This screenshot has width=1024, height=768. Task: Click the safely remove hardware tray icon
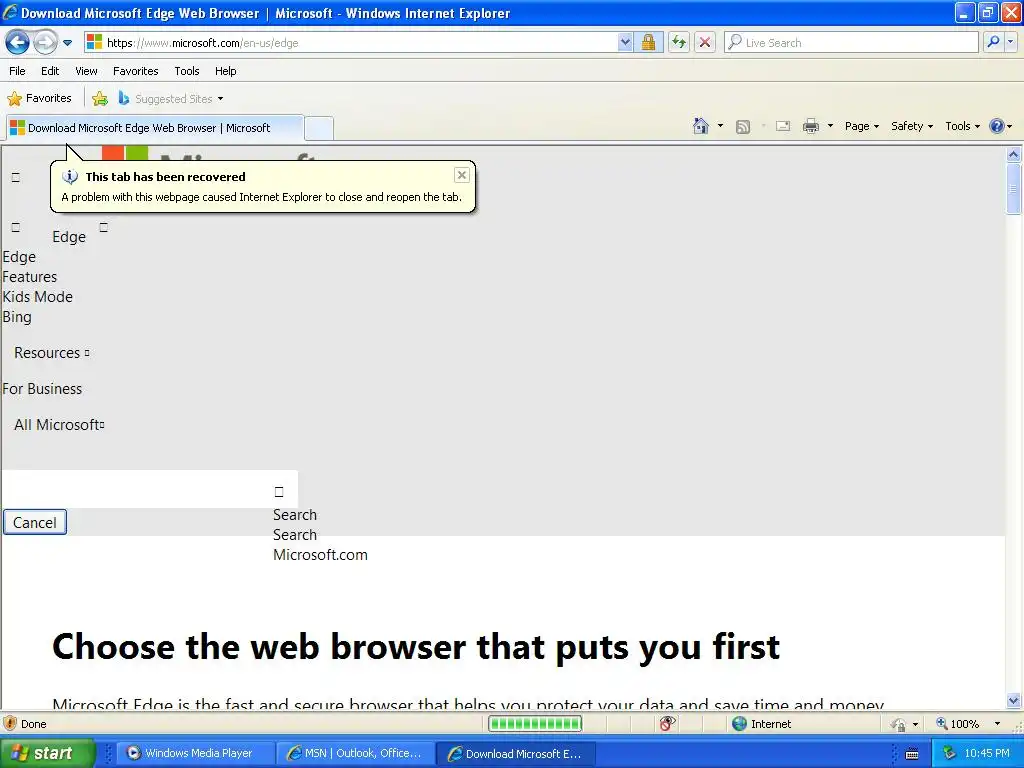coord(949,753)
